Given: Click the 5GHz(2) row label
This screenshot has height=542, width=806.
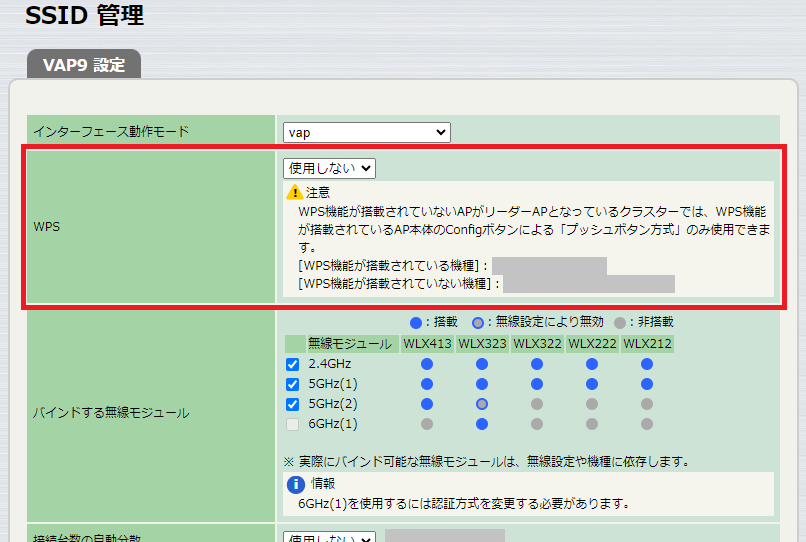Looking at the screenshot, I should pyautogui.click(x=333, y=404).
